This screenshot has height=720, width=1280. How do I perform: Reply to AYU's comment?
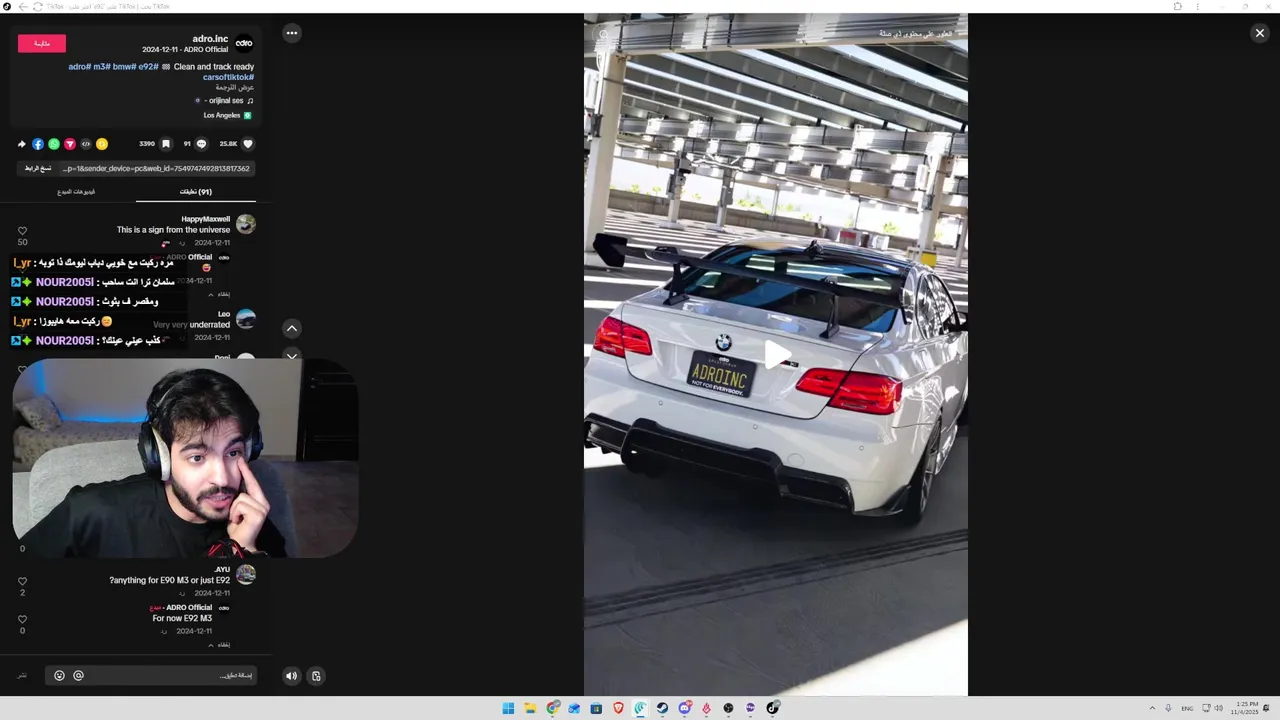182,593
